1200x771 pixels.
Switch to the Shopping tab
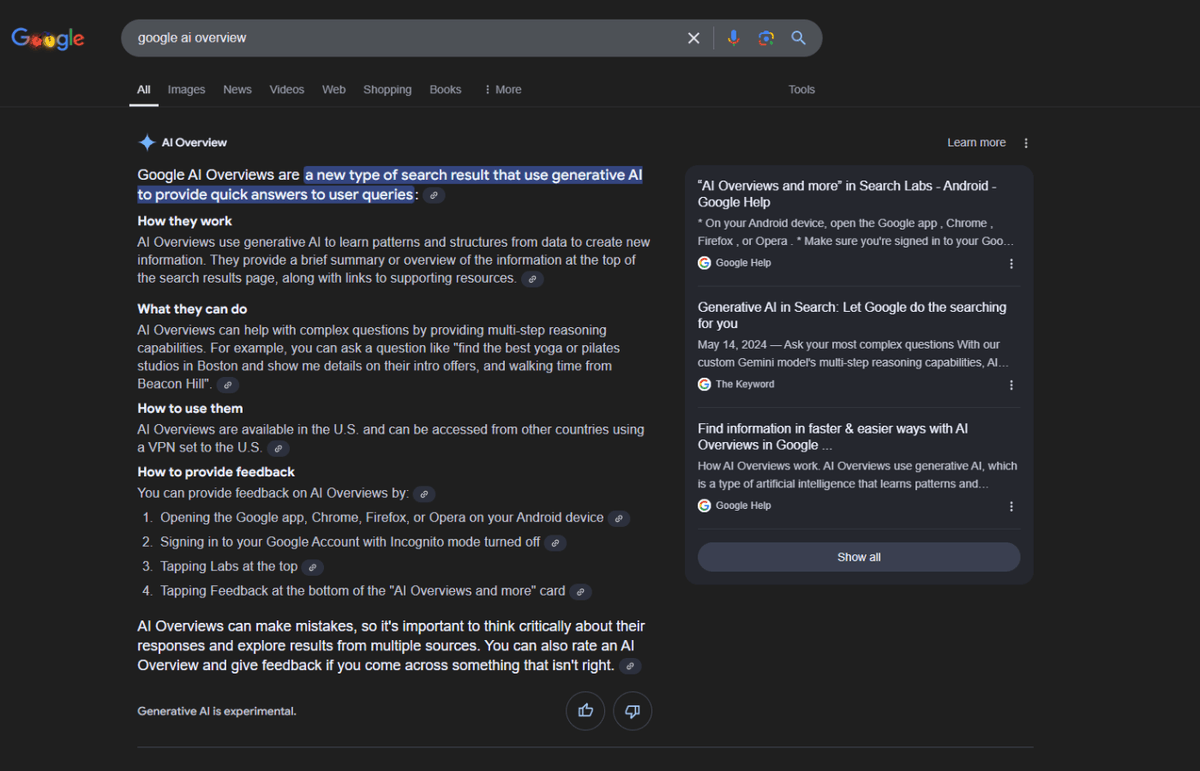point(387,90)
